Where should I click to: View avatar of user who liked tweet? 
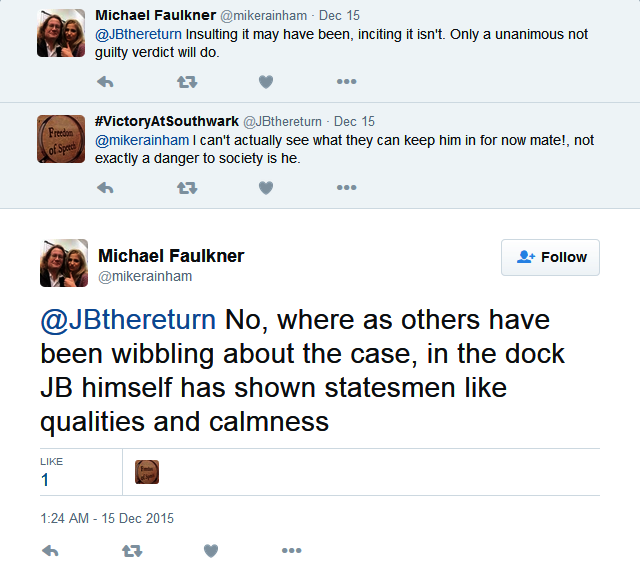click(147, 472)
